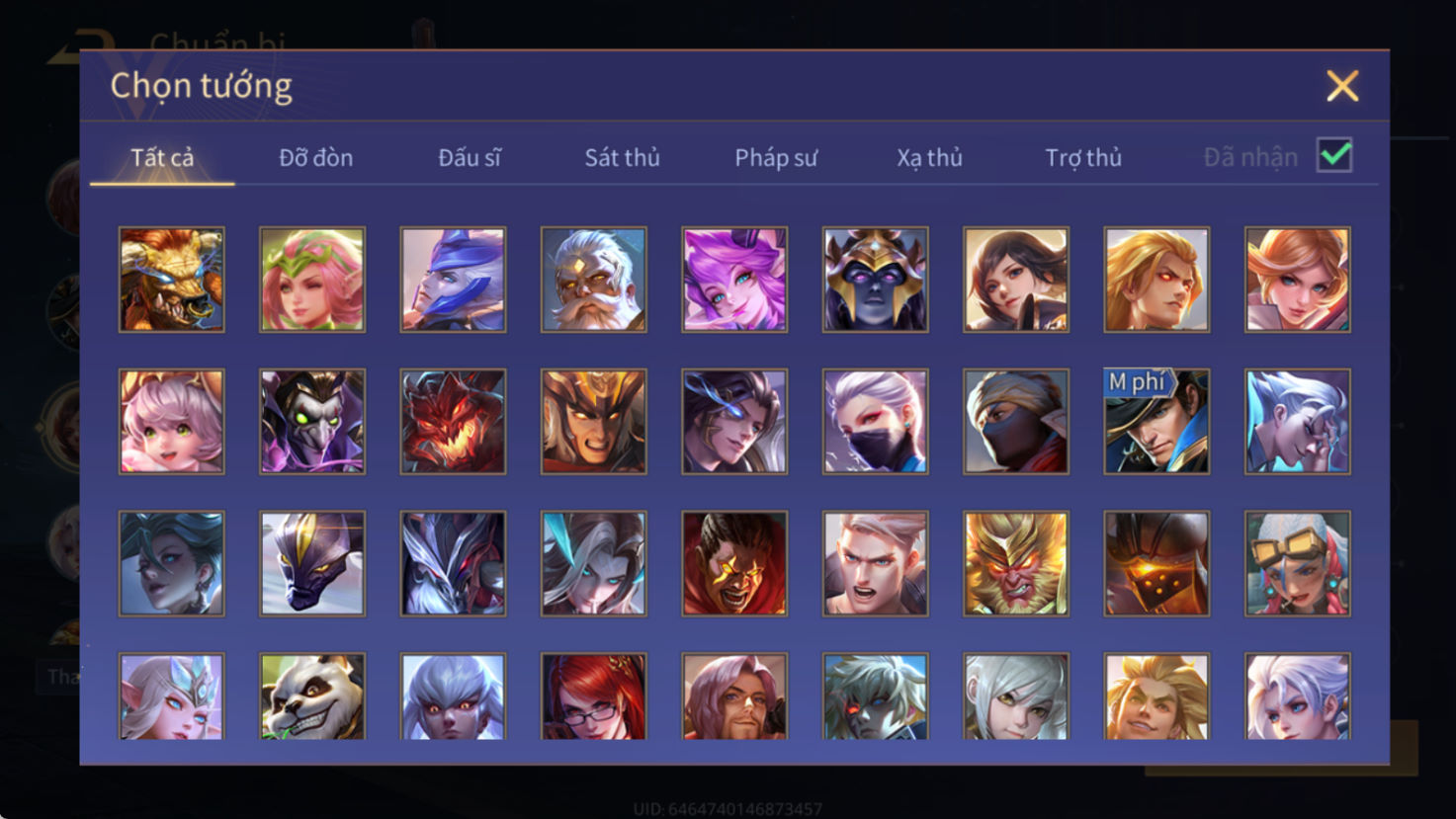
Task: Pick the hero with M phí label
Action: 1156,422
